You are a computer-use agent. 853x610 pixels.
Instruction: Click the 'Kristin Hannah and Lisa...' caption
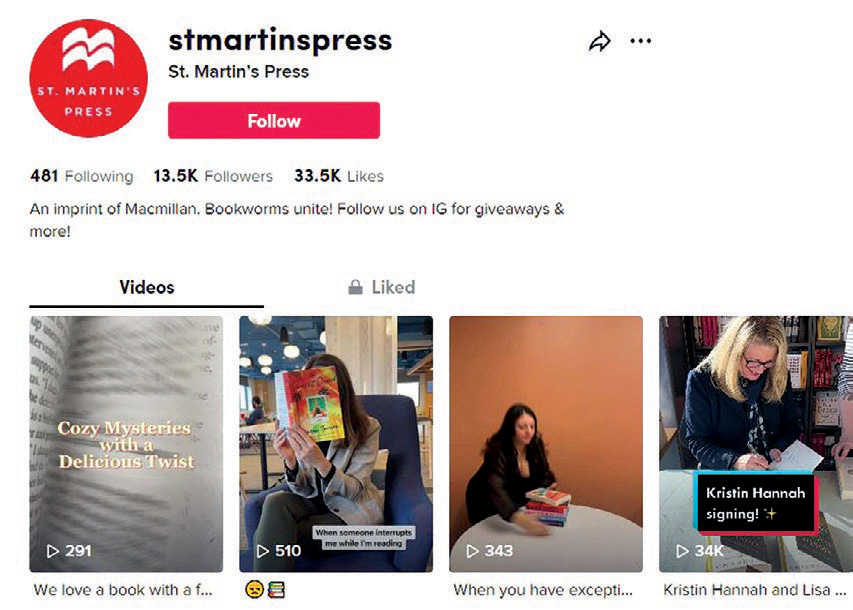(x=755, y=590)
